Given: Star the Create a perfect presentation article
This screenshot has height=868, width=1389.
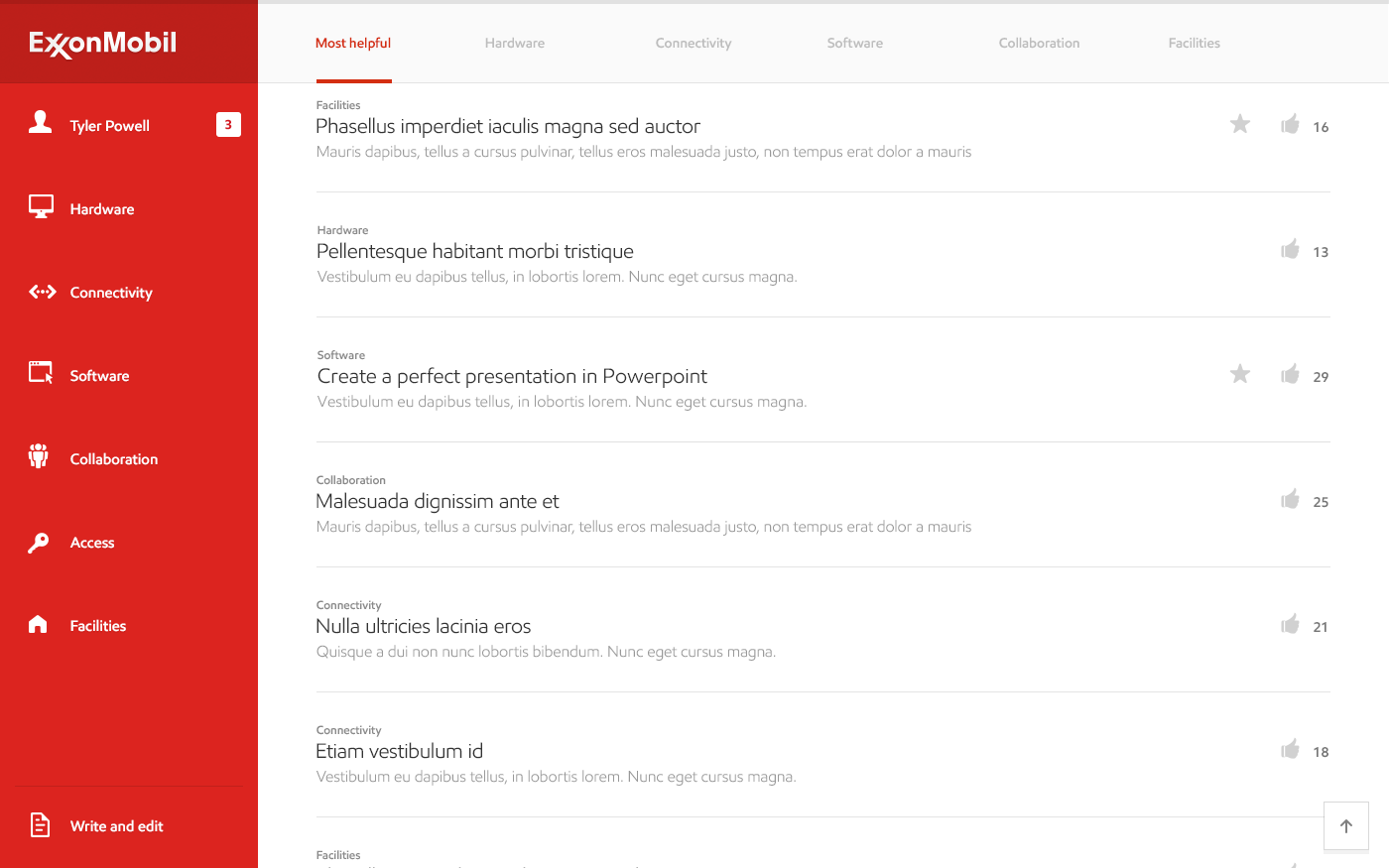Looking at the screenshot, I should 1240,374.
